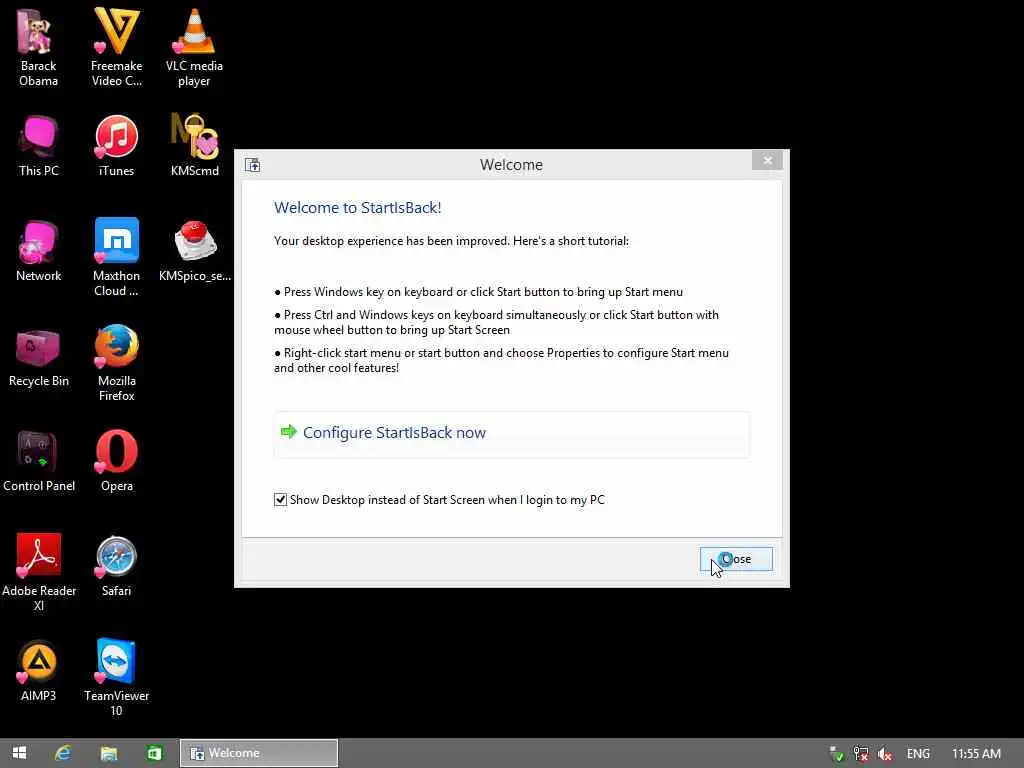Image resolution: width=1024 pixels, height=768 pixels.
Task: Click the muted volume tray icon
Action: point(886,754)
